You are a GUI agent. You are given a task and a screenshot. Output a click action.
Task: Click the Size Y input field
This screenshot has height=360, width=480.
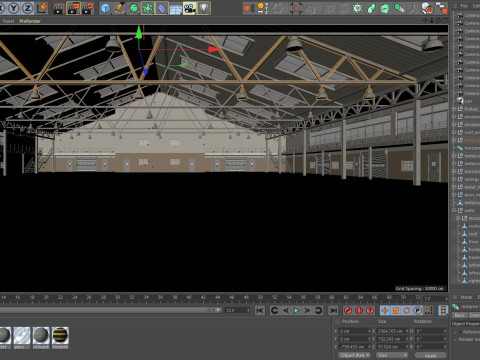click(393, 339)
